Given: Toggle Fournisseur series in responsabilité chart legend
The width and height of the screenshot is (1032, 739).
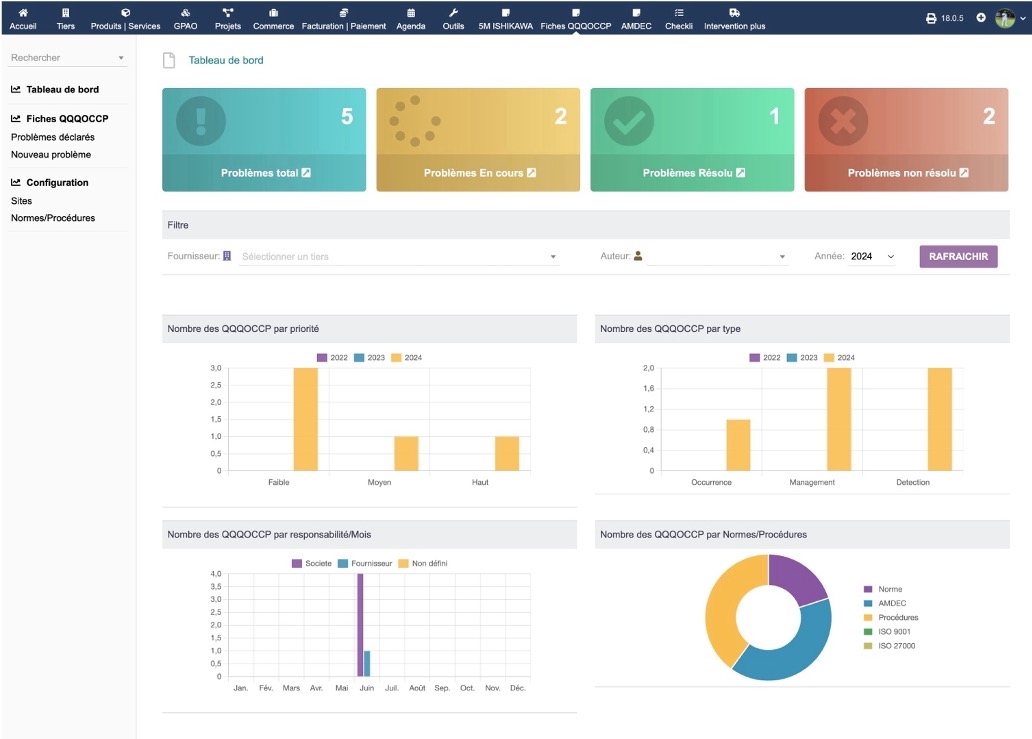Looking at the screenshot, I should 366,563.
